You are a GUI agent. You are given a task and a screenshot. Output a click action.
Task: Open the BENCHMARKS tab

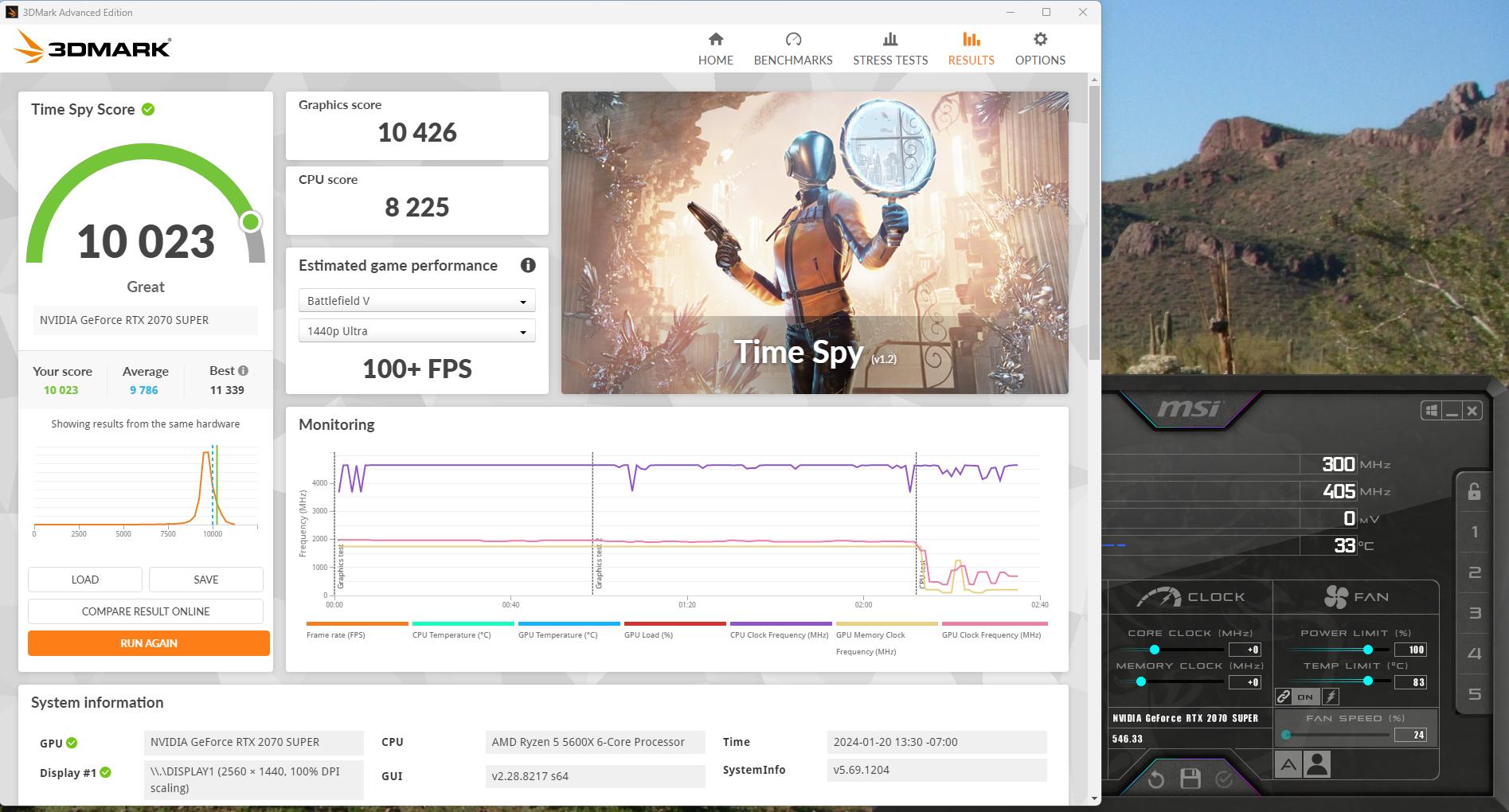click(793, 49)
